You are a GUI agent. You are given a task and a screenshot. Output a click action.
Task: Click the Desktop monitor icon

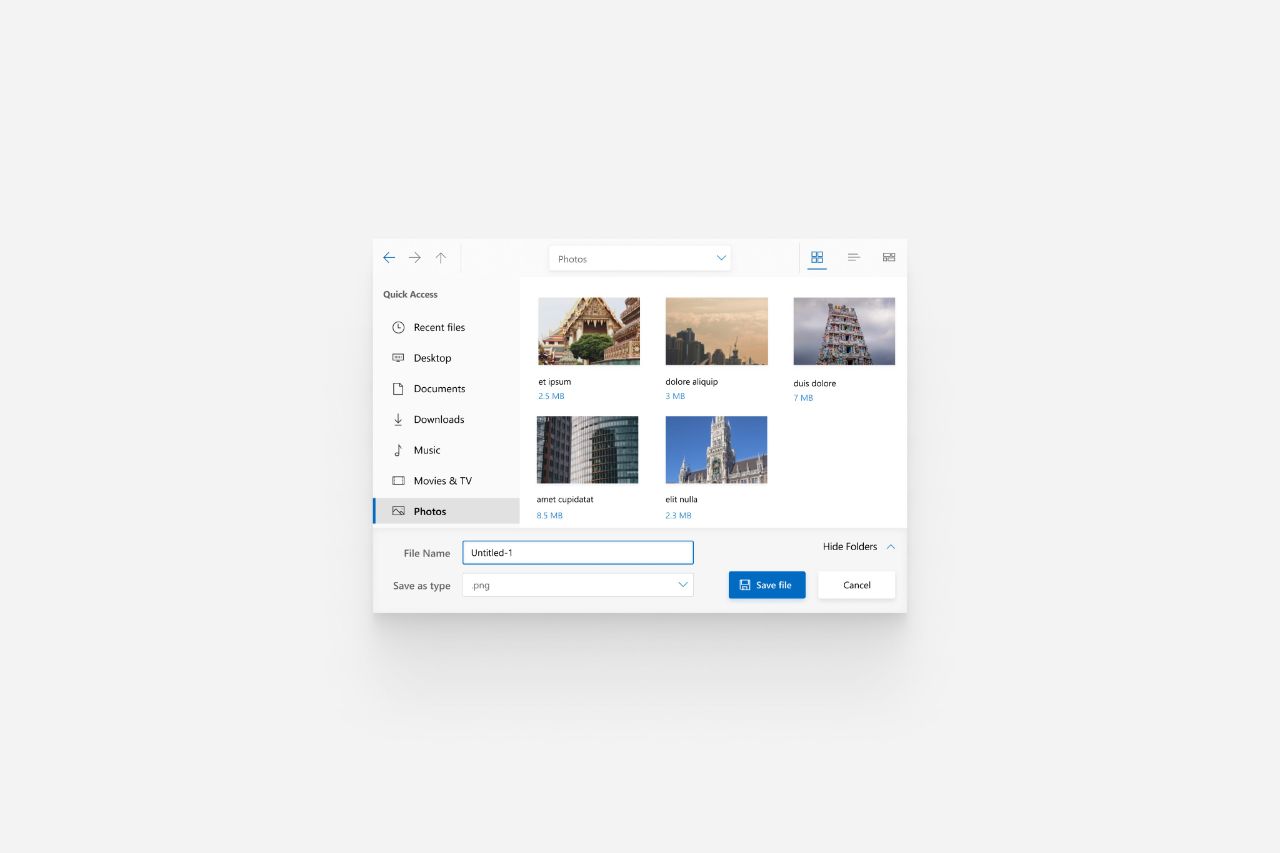pyautogui.click(x=398, y=358)
